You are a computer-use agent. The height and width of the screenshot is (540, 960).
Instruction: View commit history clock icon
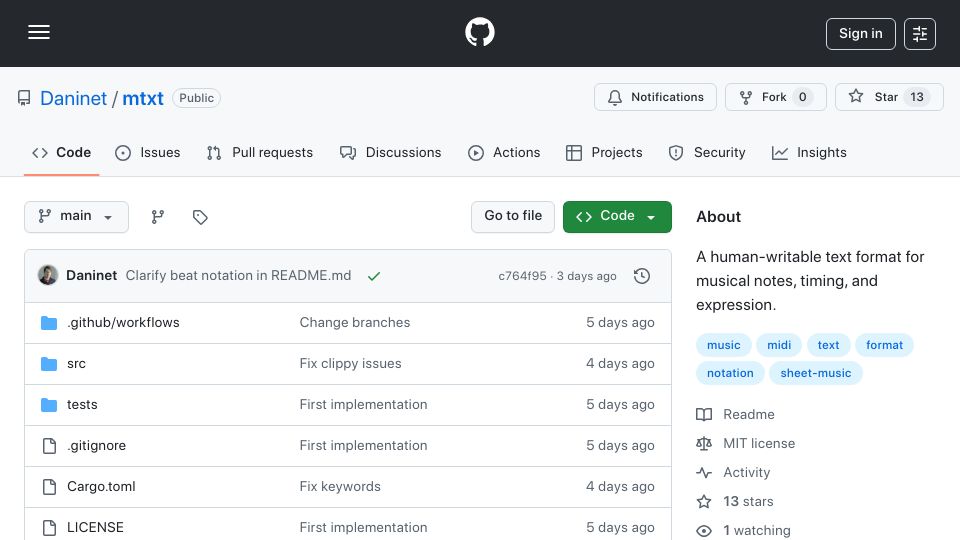(642, 276)
